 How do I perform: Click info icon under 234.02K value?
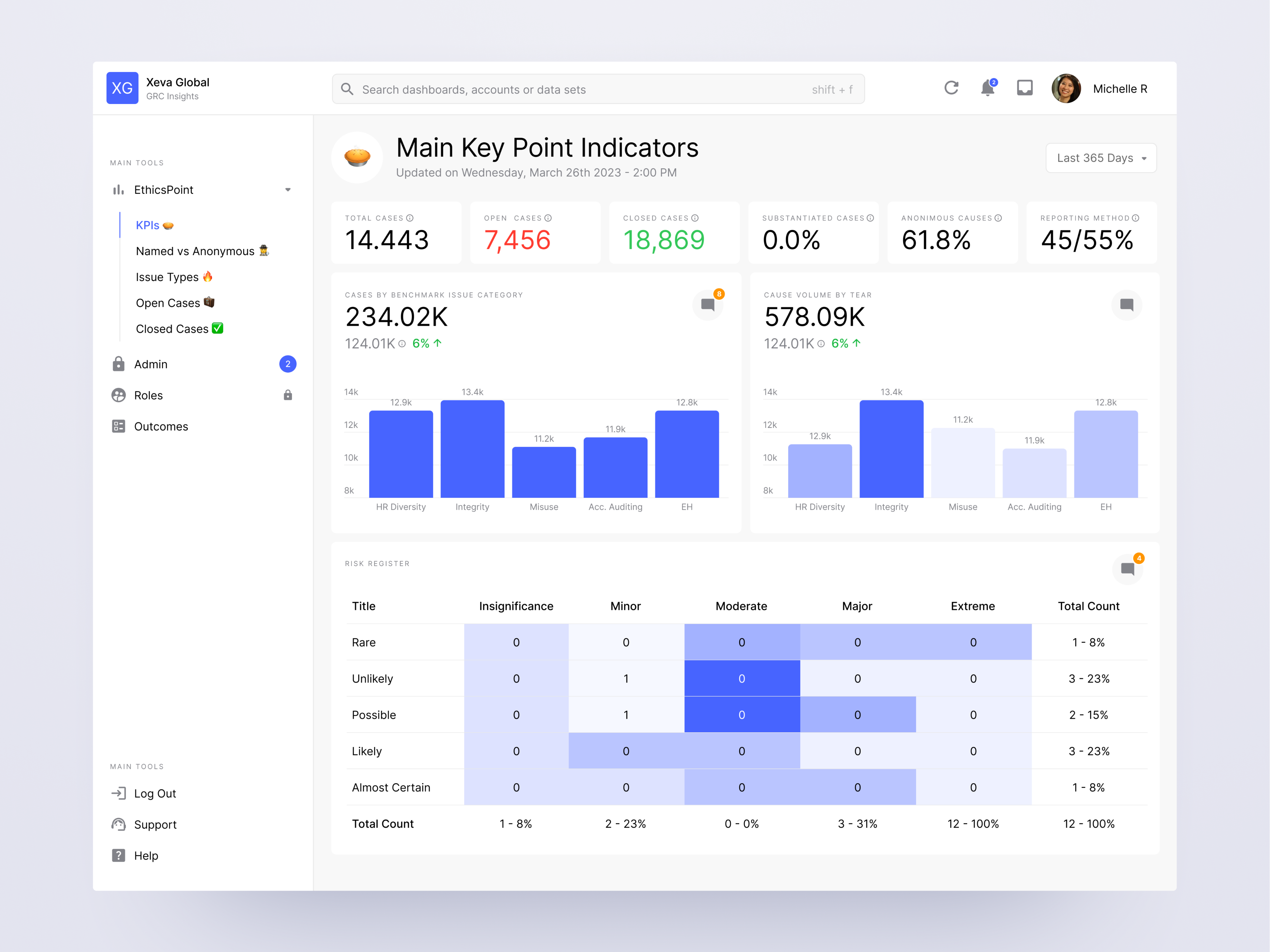pyautogui.click(x=402, y=344)
